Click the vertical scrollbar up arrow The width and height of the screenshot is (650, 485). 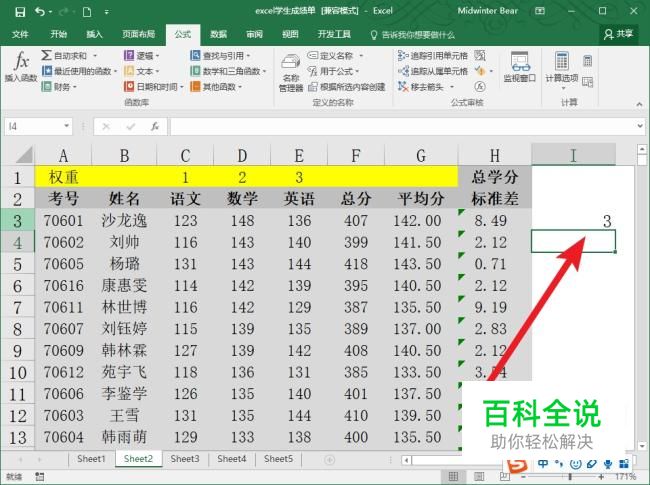pos(642,149)
